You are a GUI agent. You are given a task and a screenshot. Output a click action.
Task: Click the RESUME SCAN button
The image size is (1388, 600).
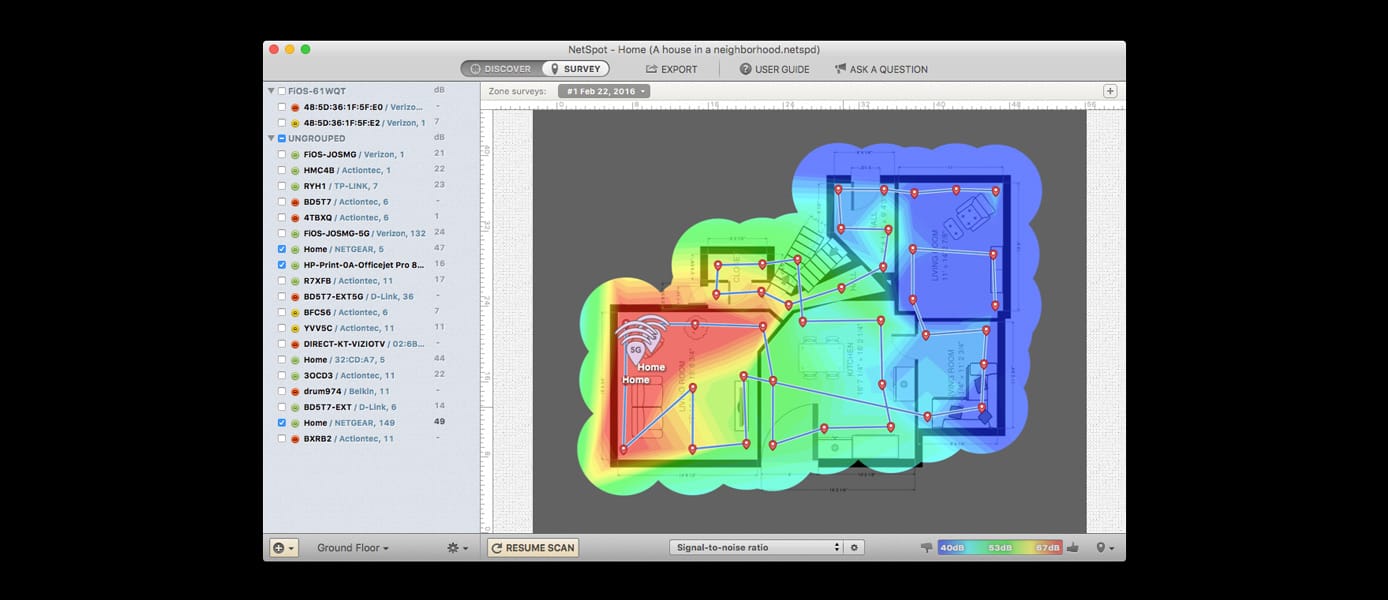pos(533,548)
